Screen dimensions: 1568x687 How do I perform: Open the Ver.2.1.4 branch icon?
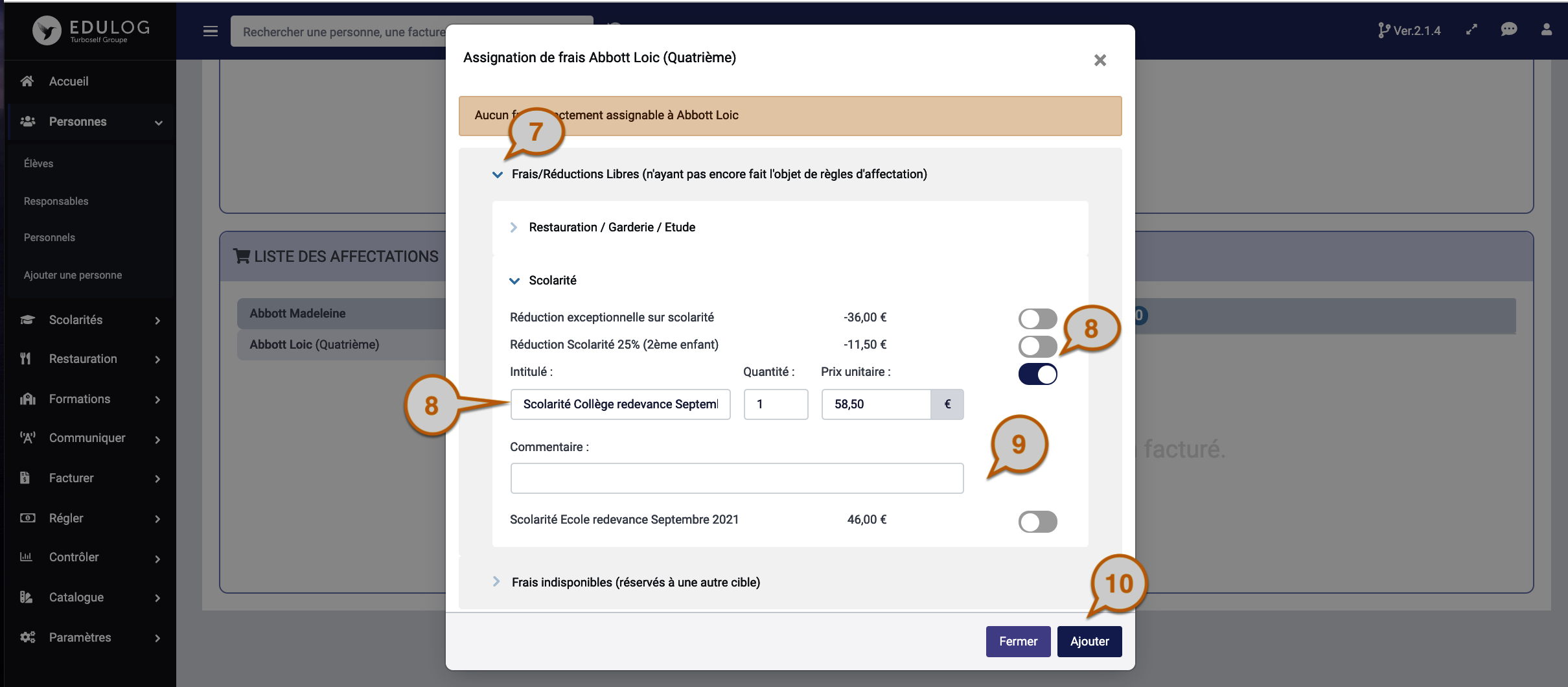click(x=1384, y=30)
